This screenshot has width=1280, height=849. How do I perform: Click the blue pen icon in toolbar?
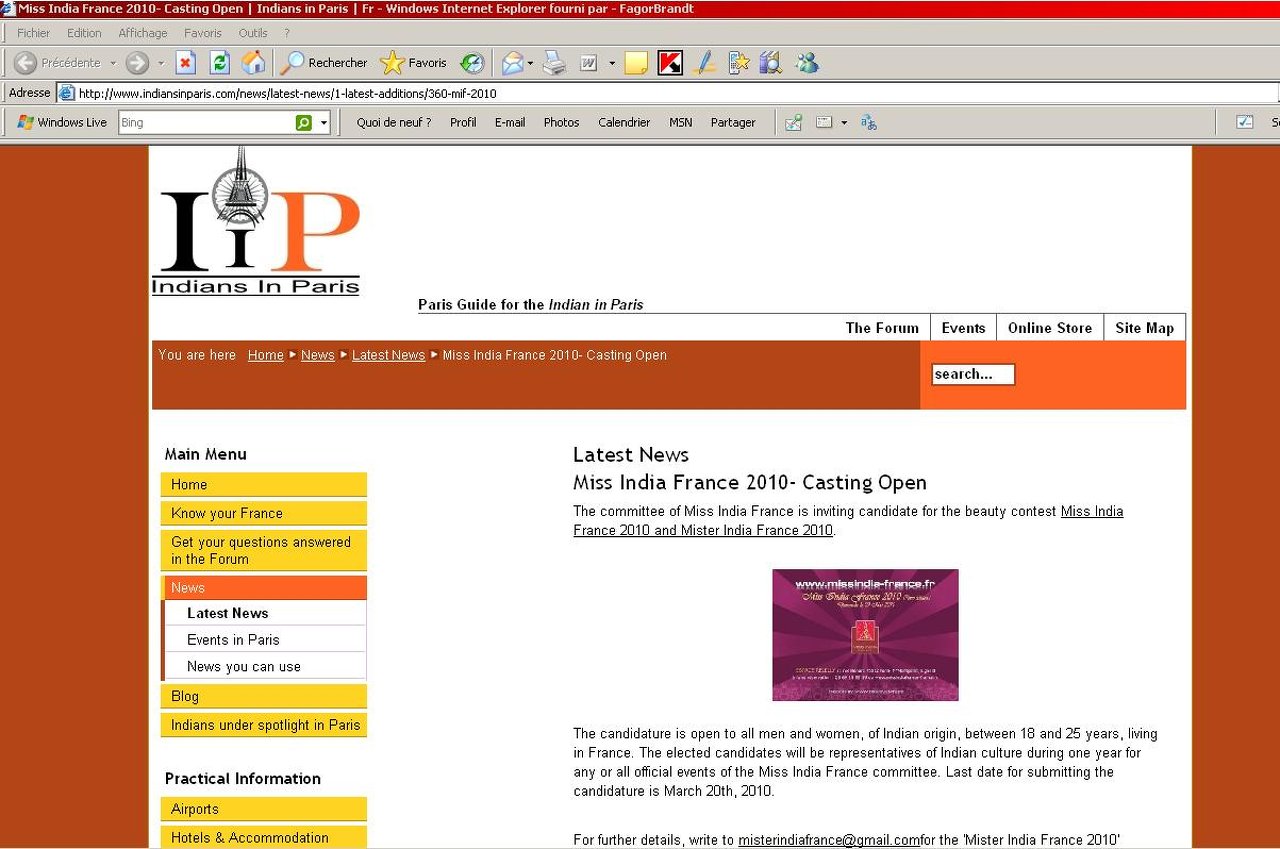704,63
